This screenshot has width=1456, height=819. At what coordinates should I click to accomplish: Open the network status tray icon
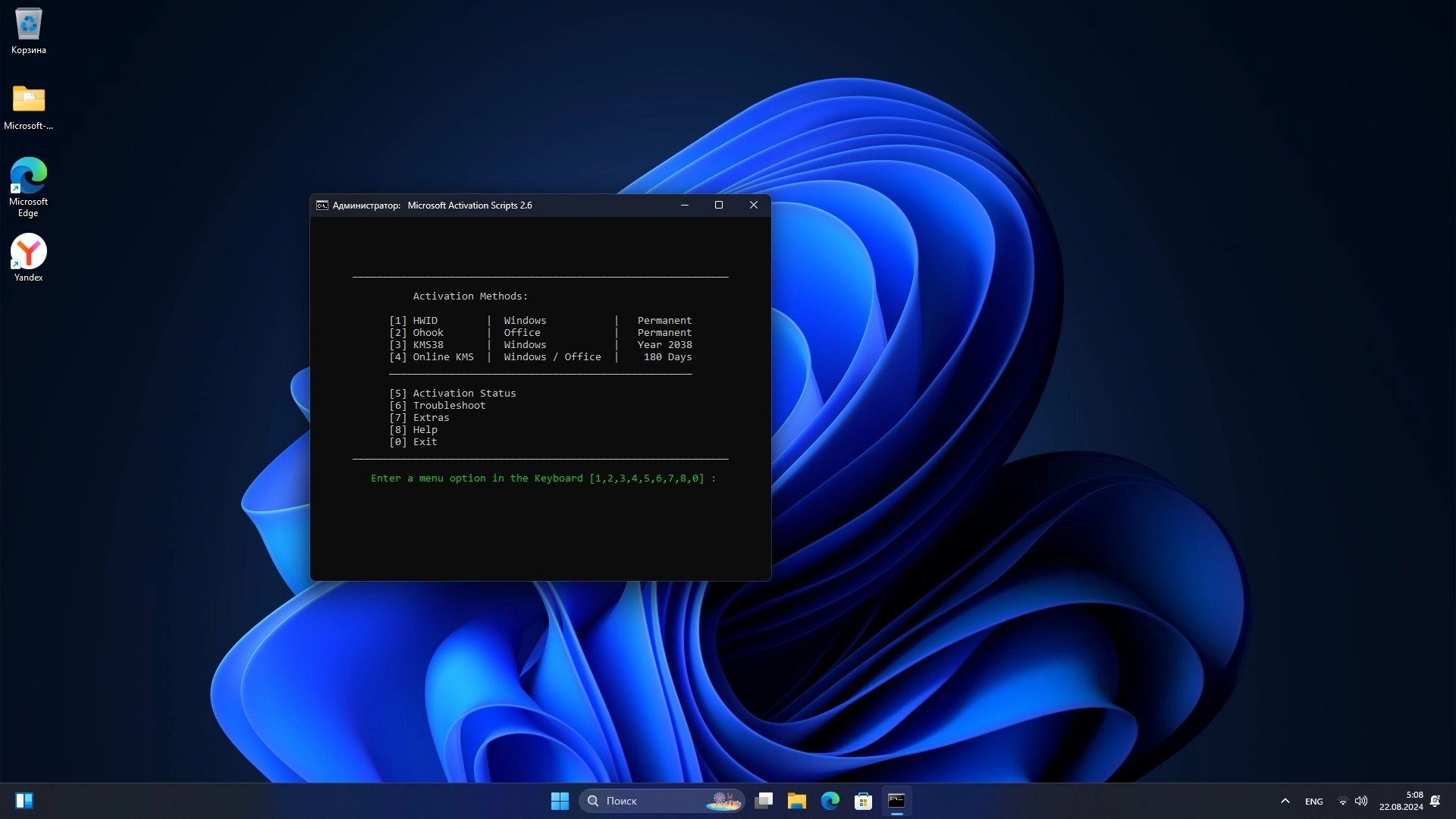(x=1342, y=801)
